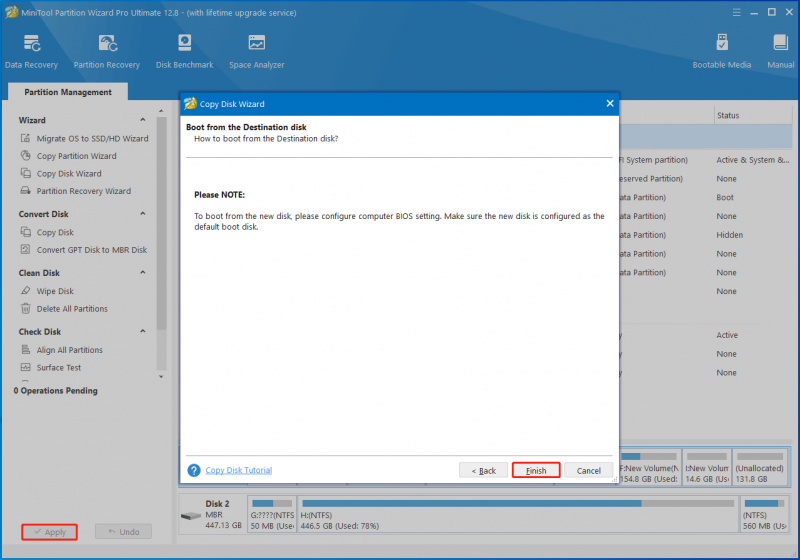Click the Finish button
800x560 pixels.
point(536,470)
